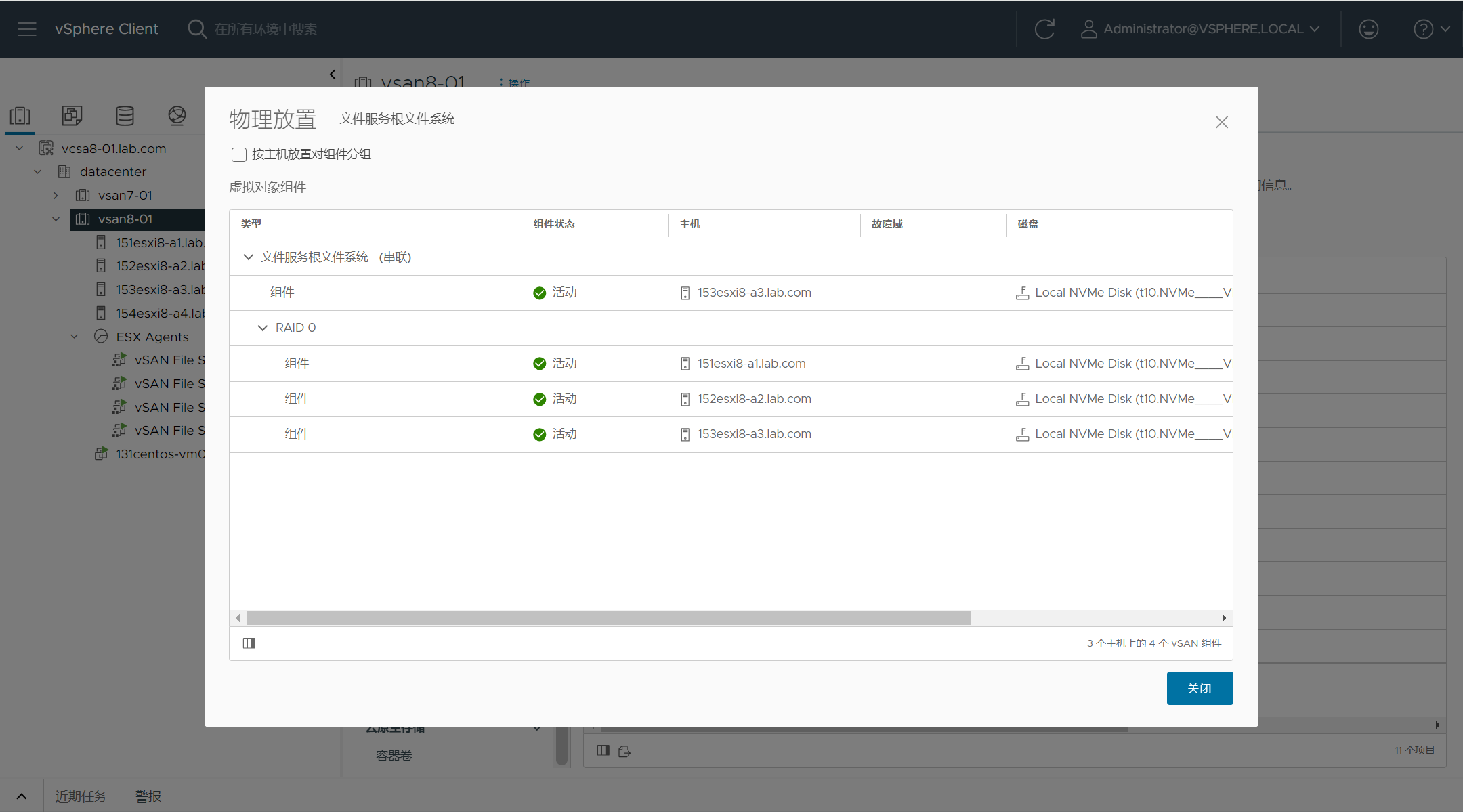Select host 151esxi8-a1 in the tree
1463x812 pixels.
click(160, 242)
